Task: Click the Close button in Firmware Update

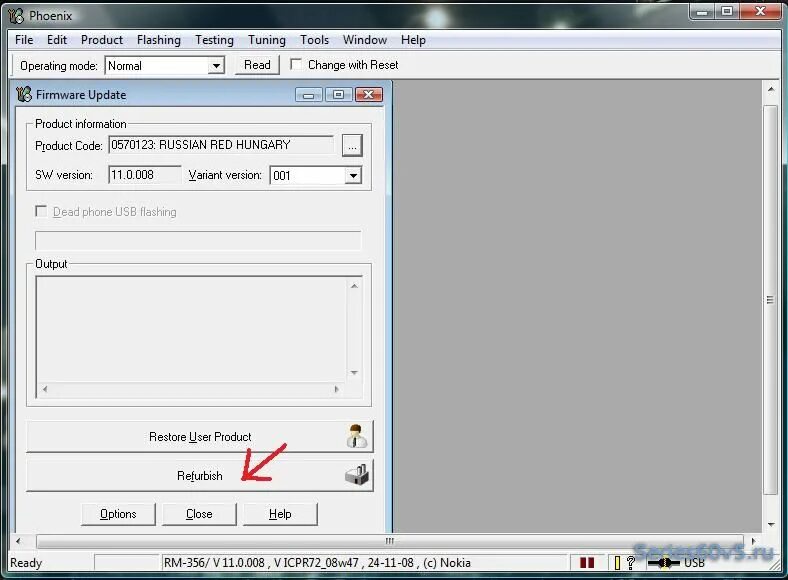Action: 199,514
